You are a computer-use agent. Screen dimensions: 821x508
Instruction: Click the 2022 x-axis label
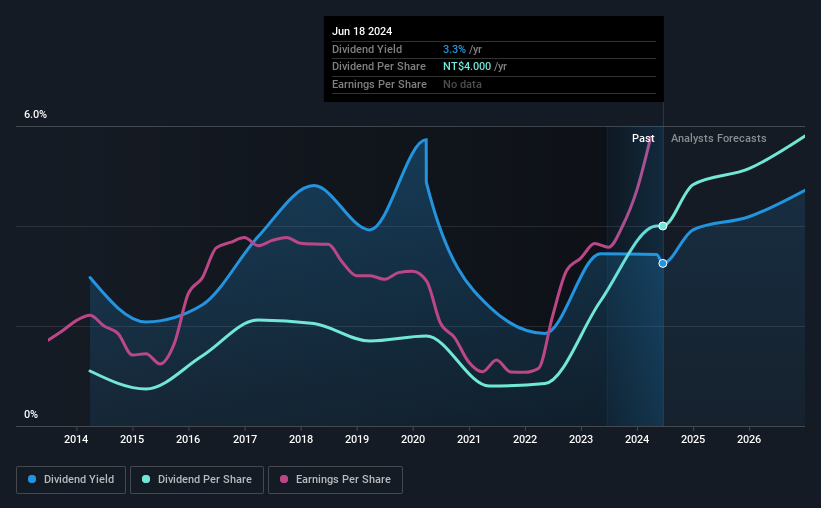pyautogui.click(x=525, y=439)
